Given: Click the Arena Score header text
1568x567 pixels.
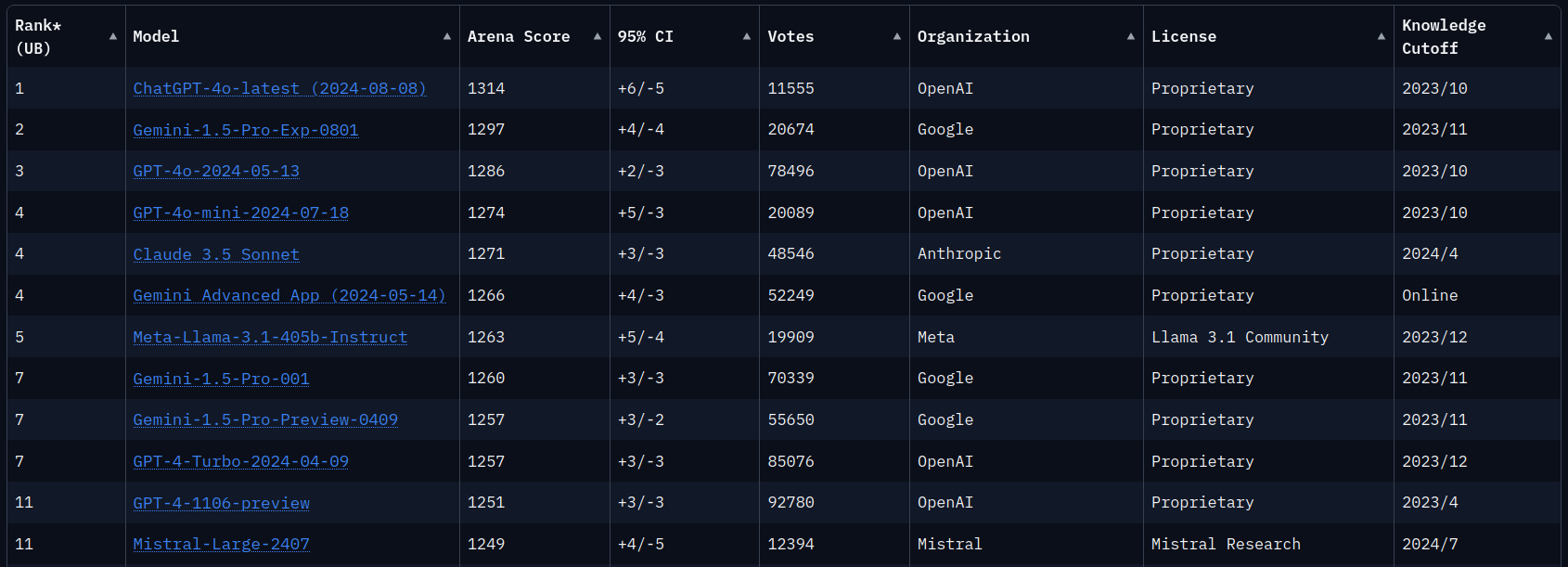Looking at the screenshot, I should 519,36.
